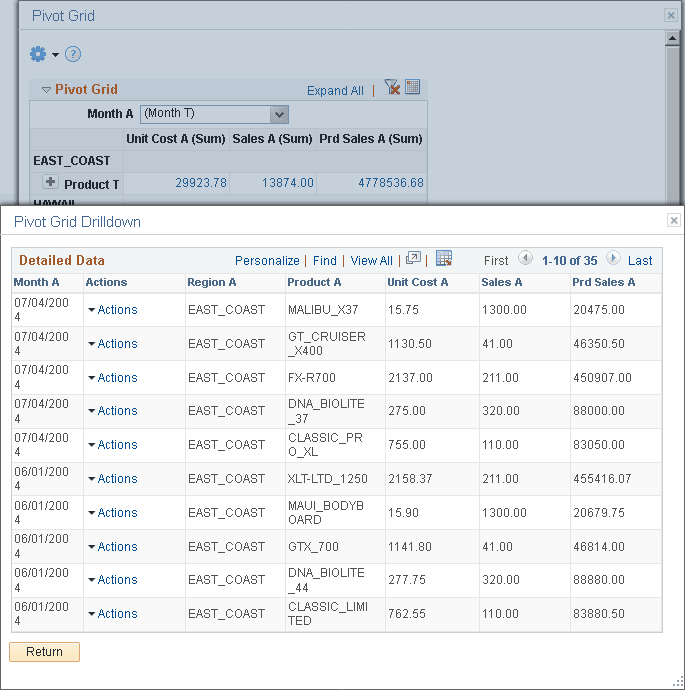Expand the Product T row plus icon
685x690 pixels.
coord(50,181)
